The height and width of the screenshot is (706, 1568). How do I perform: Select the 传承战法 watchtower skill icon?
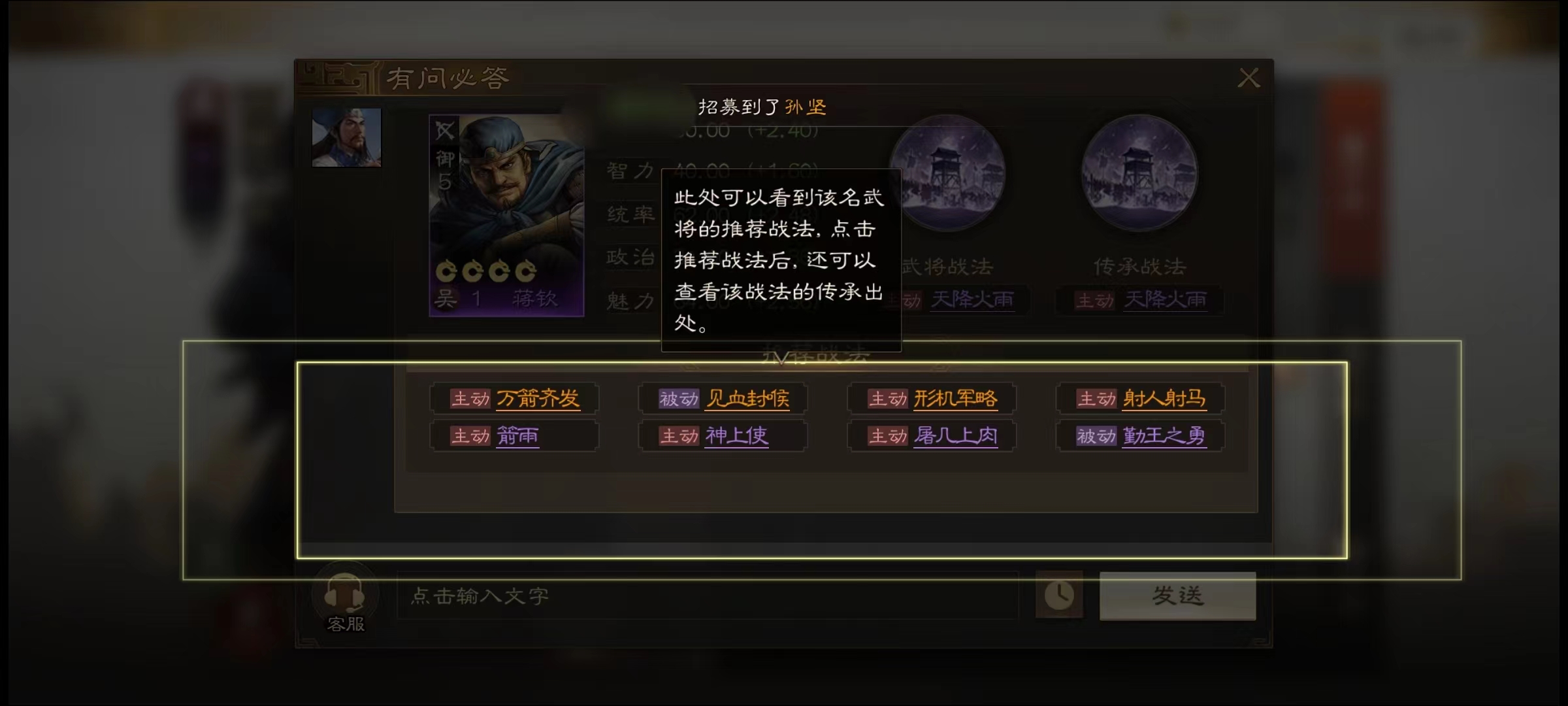pyautogui.click(x=1139, y=173)
